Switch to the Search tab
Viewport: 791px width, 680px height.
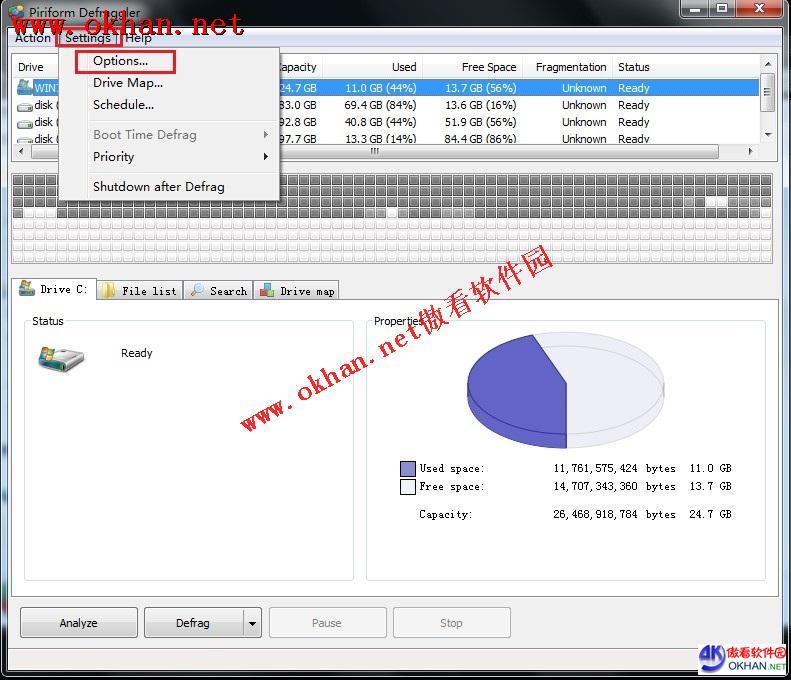[x=218, y=291]
